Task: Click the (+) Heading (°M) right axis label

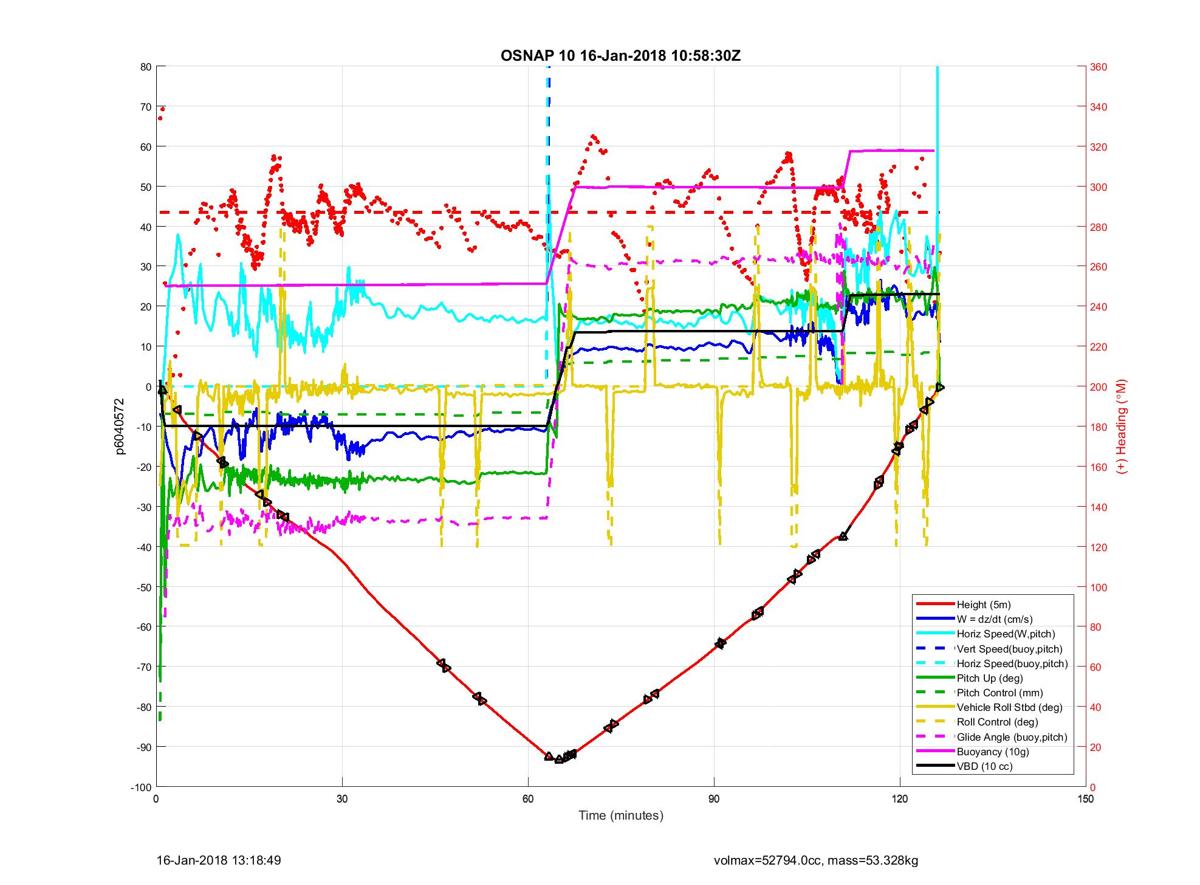Action: click(1121, 426)
